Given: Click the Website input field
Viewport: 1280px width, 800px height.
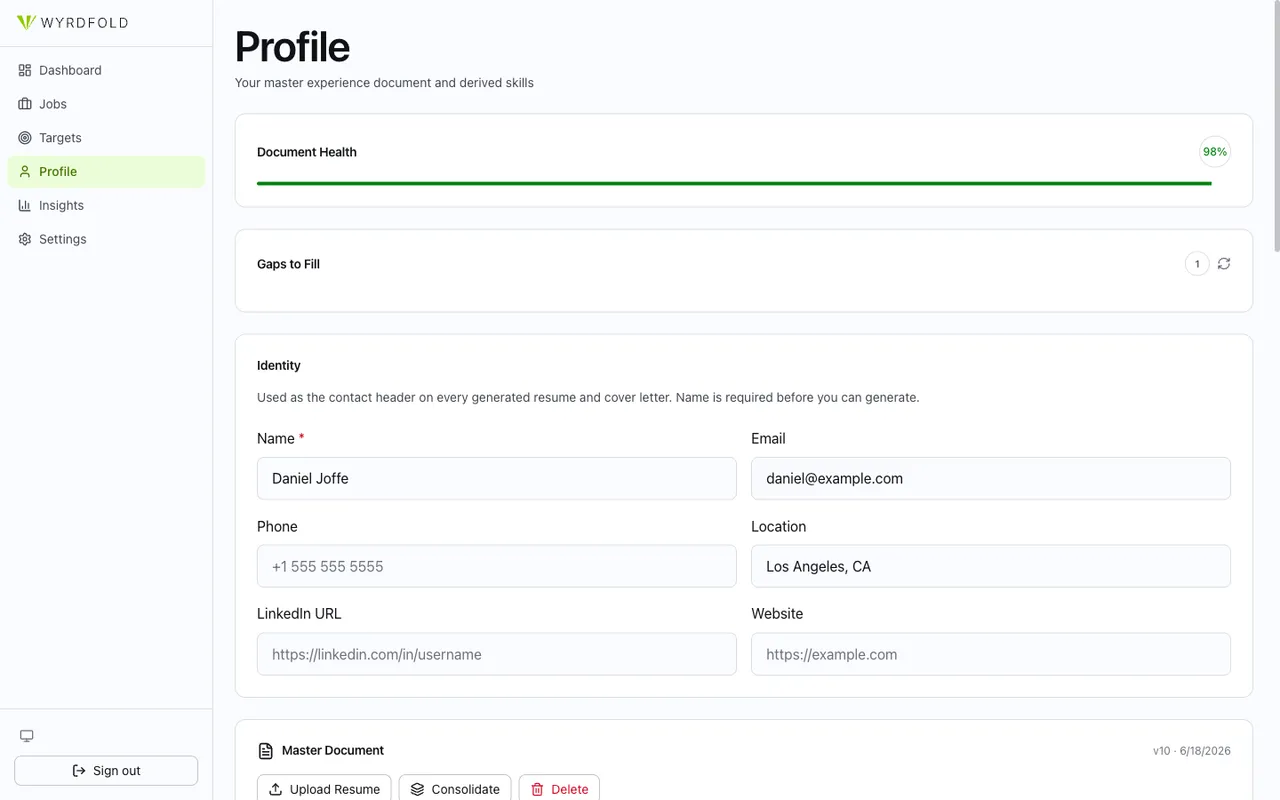Looking at the screenshot, I should tap(991, 654).
